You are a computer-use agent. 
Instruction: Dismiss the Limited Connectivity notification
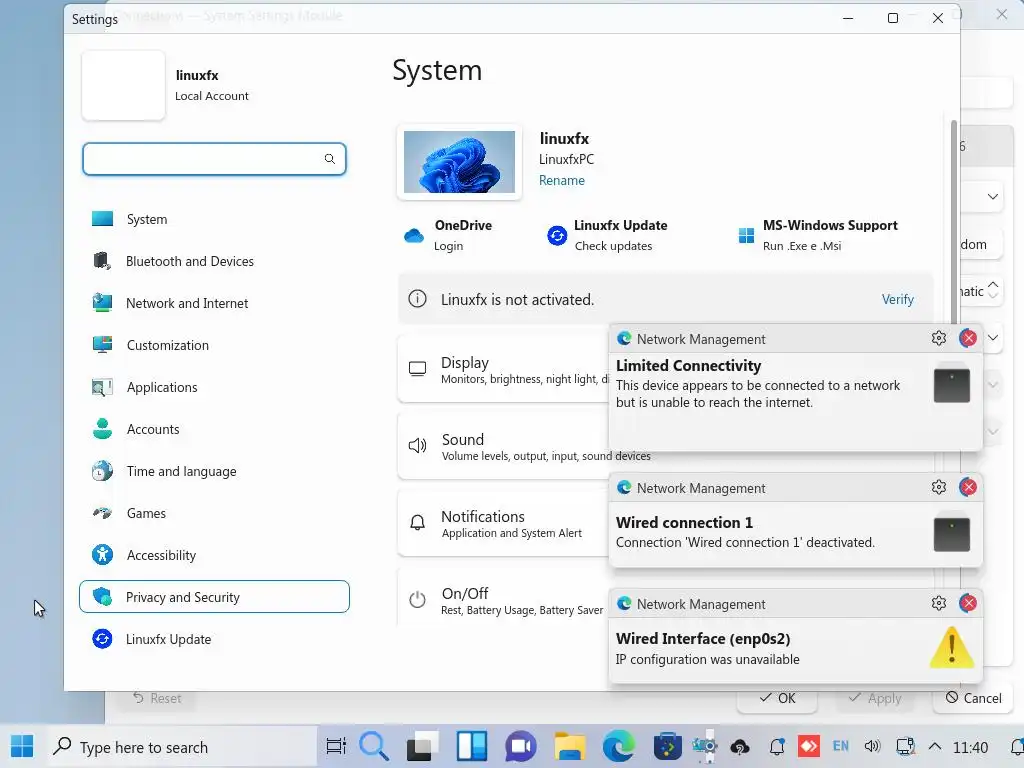[968, 338]
